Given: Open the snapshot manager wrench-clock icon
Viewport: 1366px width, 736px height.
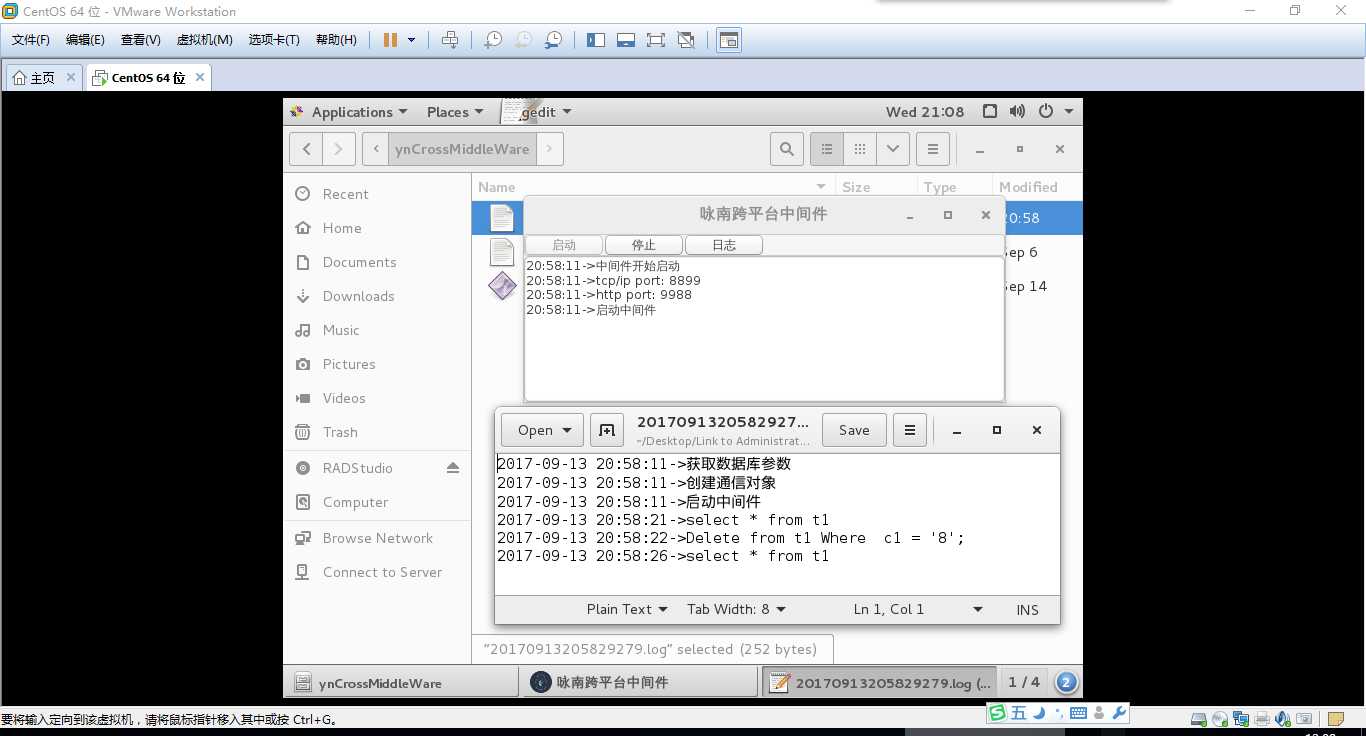Looking at the screenshot, I should tap(554, 40).
